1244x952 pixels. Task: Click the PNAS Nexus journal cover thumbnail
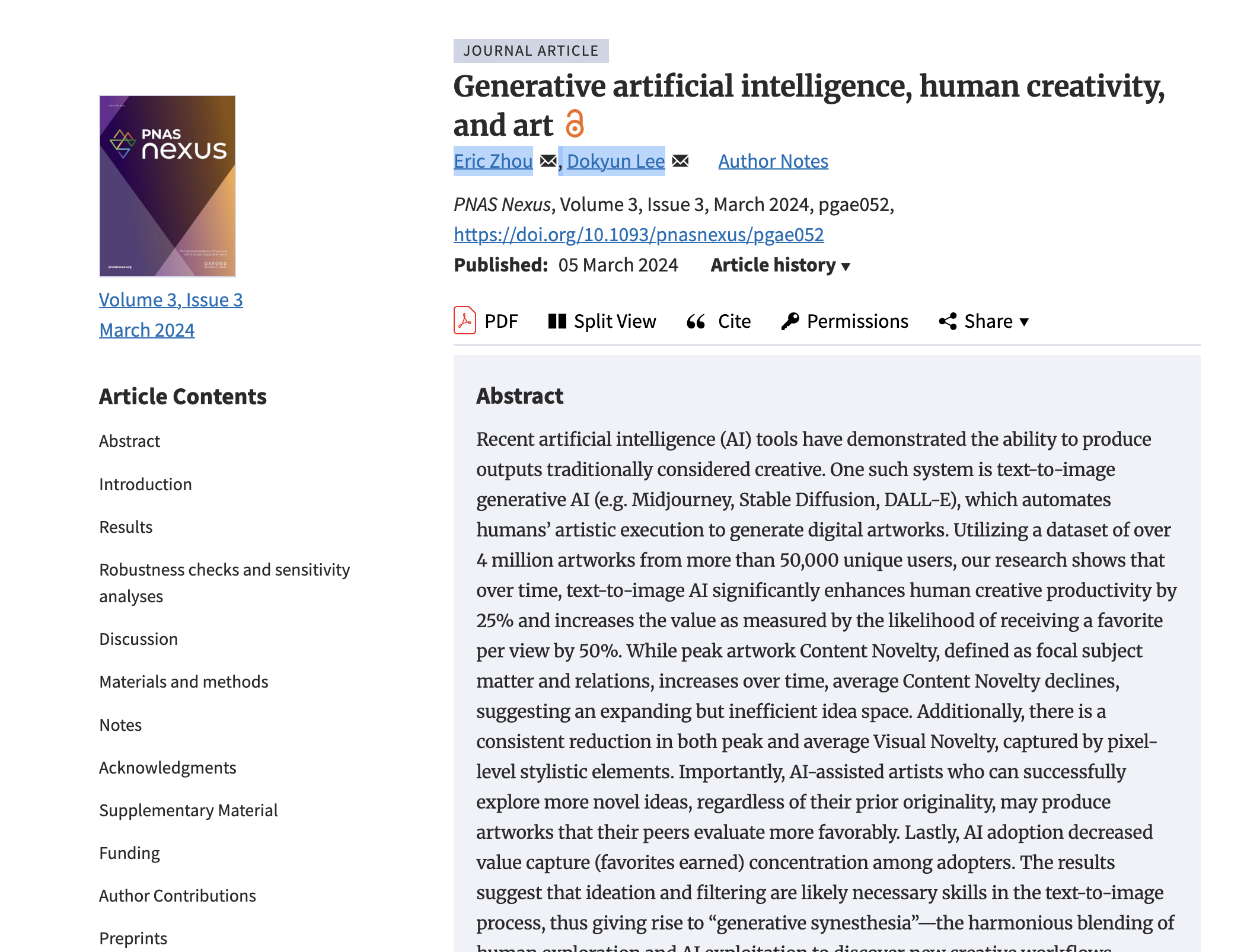(167, 186)
